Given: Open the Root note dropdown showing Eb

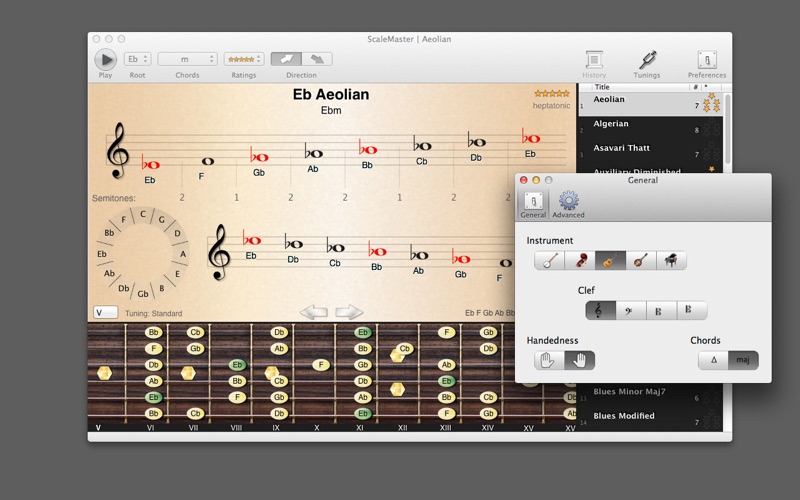Looking at the screenshot, I should pyautogui.click(x=137, y=59).
